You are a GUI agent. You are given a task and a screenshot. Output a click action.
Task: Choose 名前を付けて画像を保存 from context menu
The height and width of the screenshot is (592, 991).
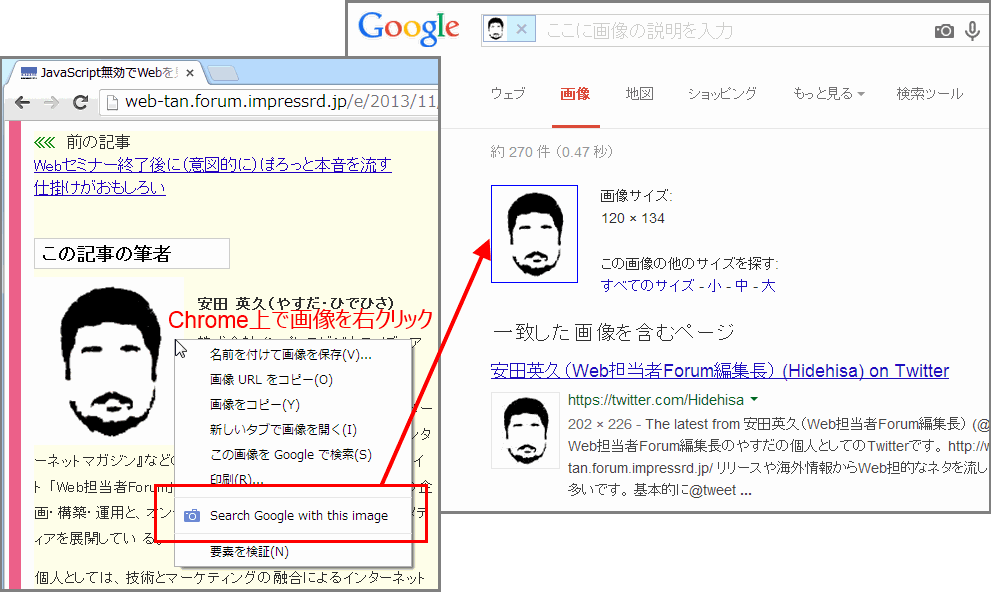click(290, 355)
